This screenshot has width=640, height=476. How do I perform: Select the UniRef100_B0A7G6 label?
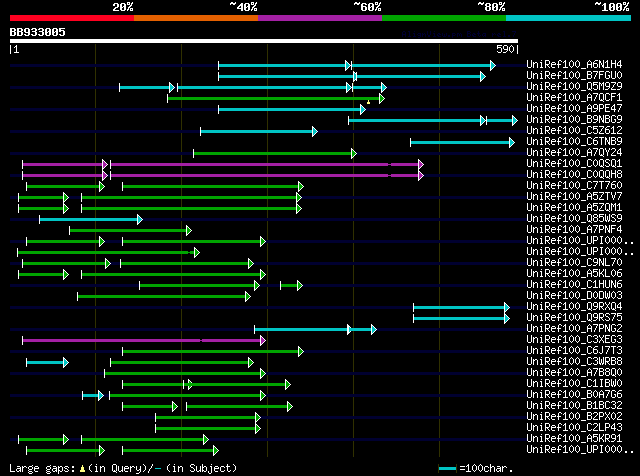pos(574,395)
